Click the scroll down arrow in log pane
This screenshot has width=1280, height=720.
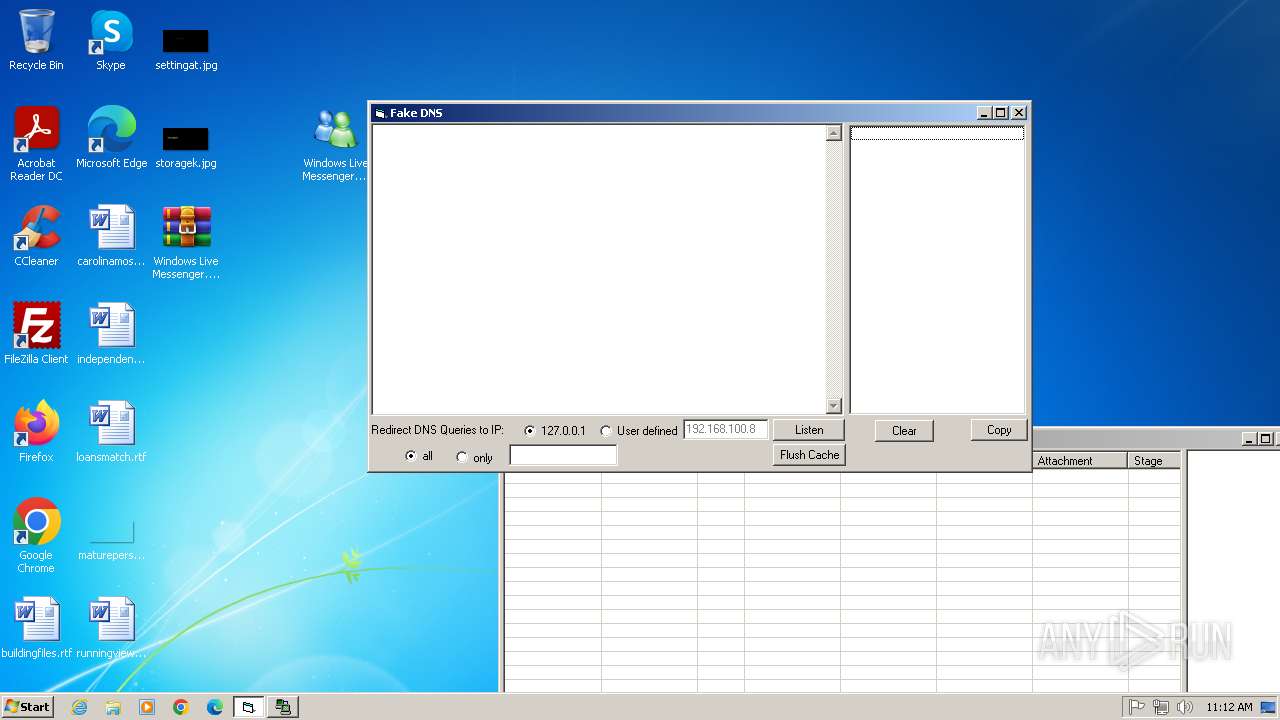[x=834, y=405]
